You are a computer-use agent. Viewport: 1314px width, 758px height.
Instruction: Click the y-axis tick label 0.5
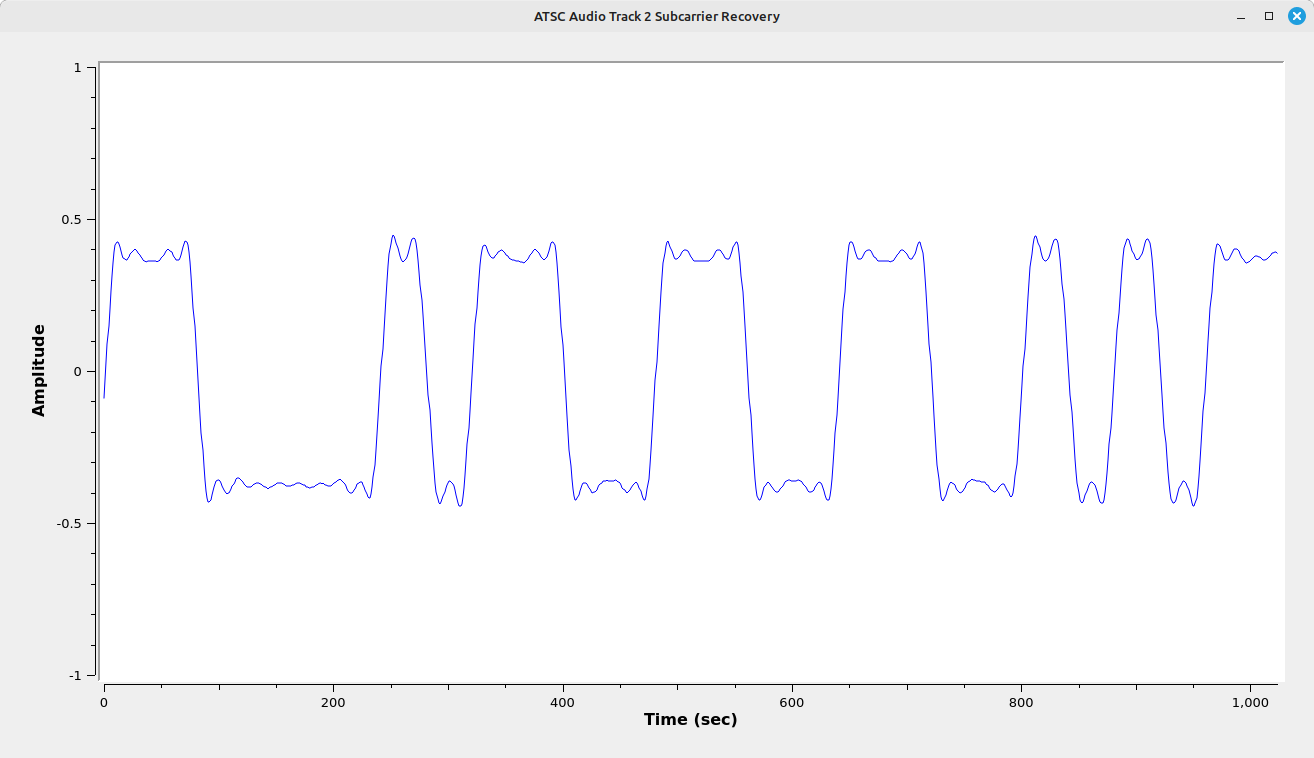coord(73,220)
